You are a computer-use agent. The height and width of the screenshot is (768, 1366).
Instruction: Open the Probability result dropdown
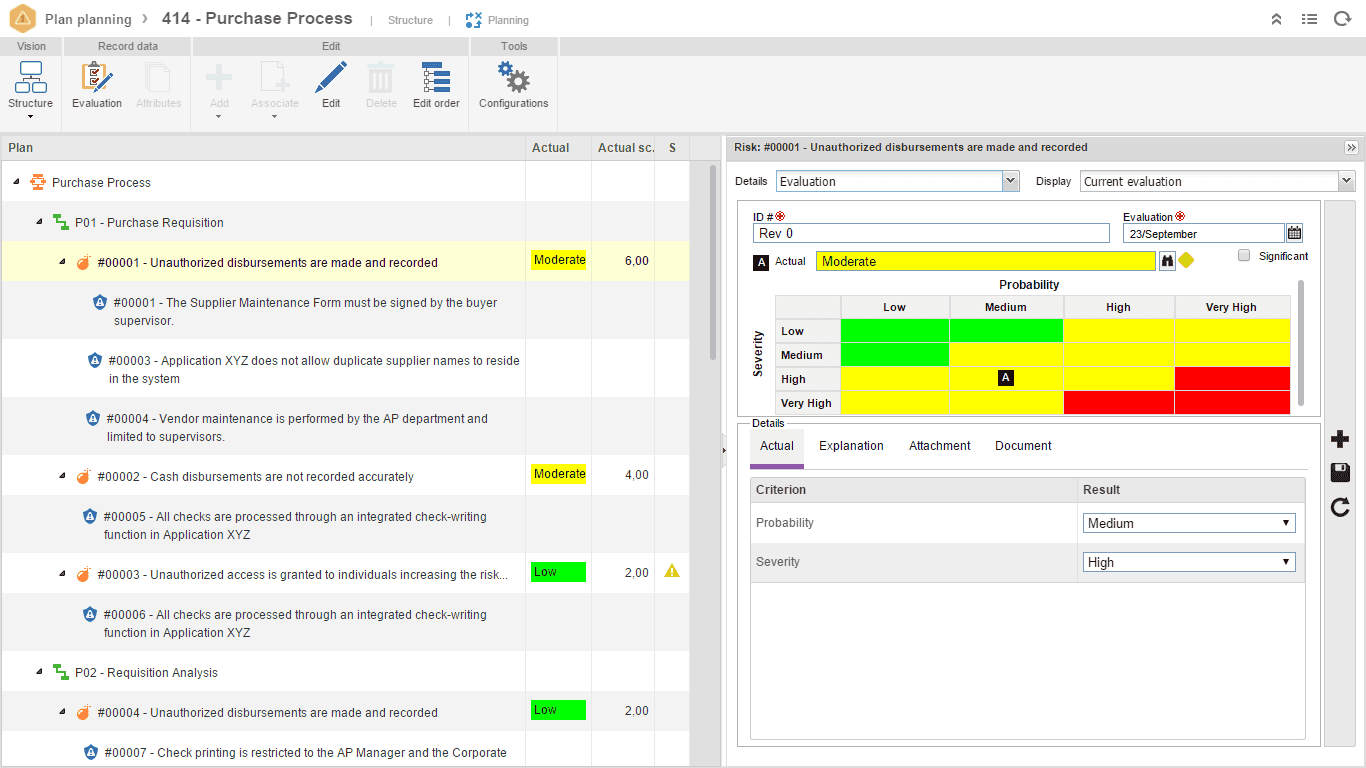[x=1189, y=523]
